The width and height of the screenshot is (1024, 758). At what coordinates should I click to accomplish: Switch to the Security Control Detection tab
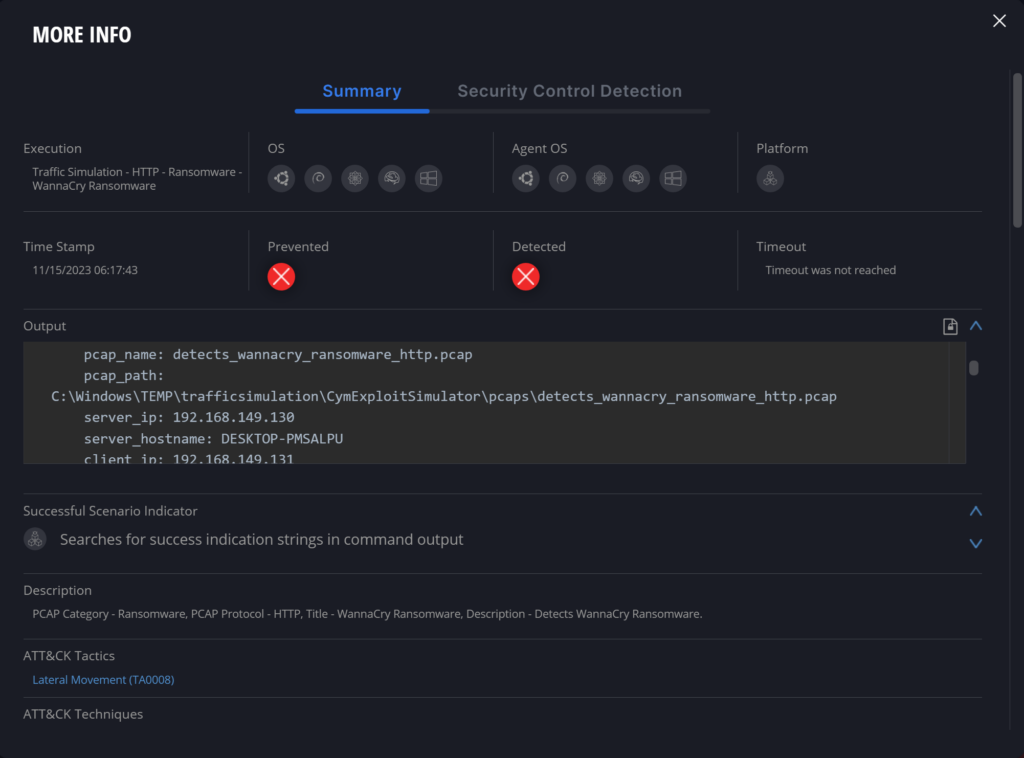click(x=570, y=91)
